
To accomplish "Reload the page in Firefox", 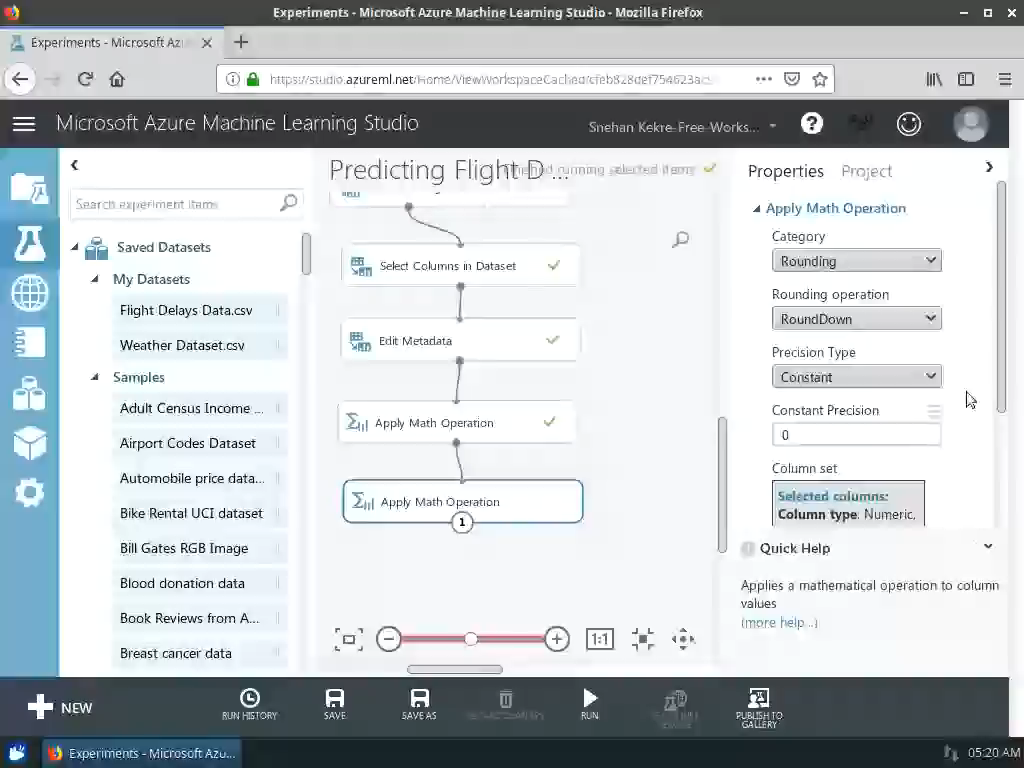I will [x=85, y=79].
